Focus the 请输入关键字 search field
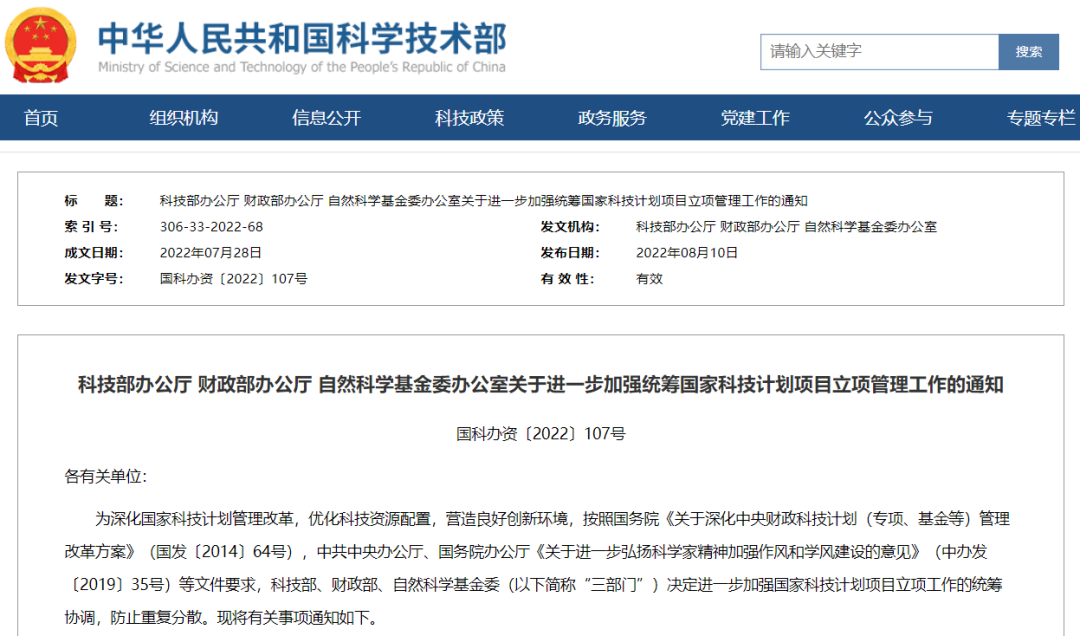 880,52
